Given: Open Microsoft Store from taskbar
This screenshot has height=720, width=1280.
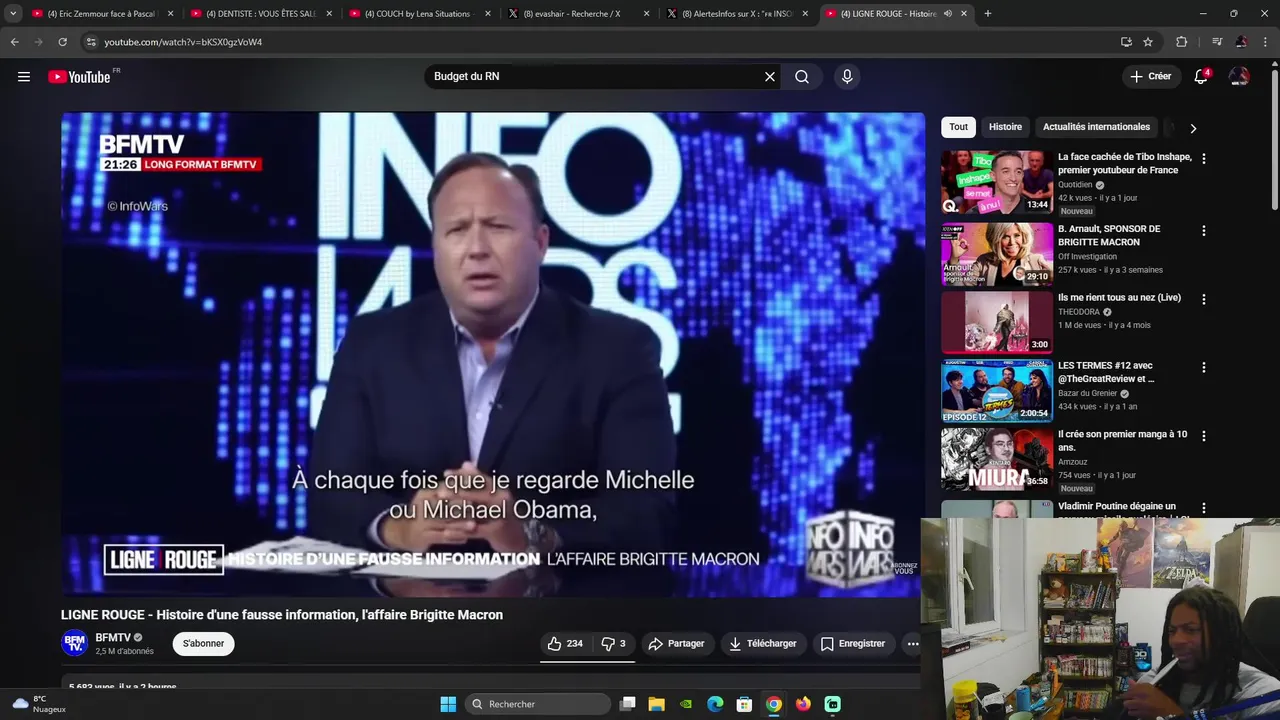Looking at the screenshot, I should click(744, 704).
